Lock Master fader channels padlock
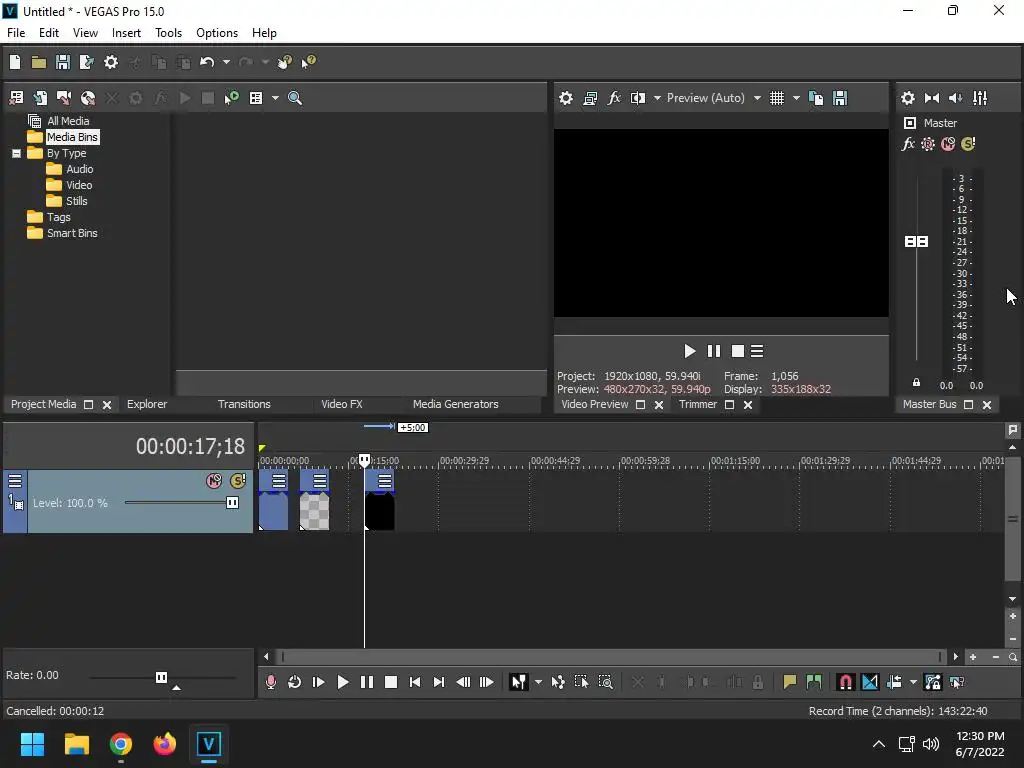Image resolution: width=1024 pixels, height=768 pixels. [916, 383]
